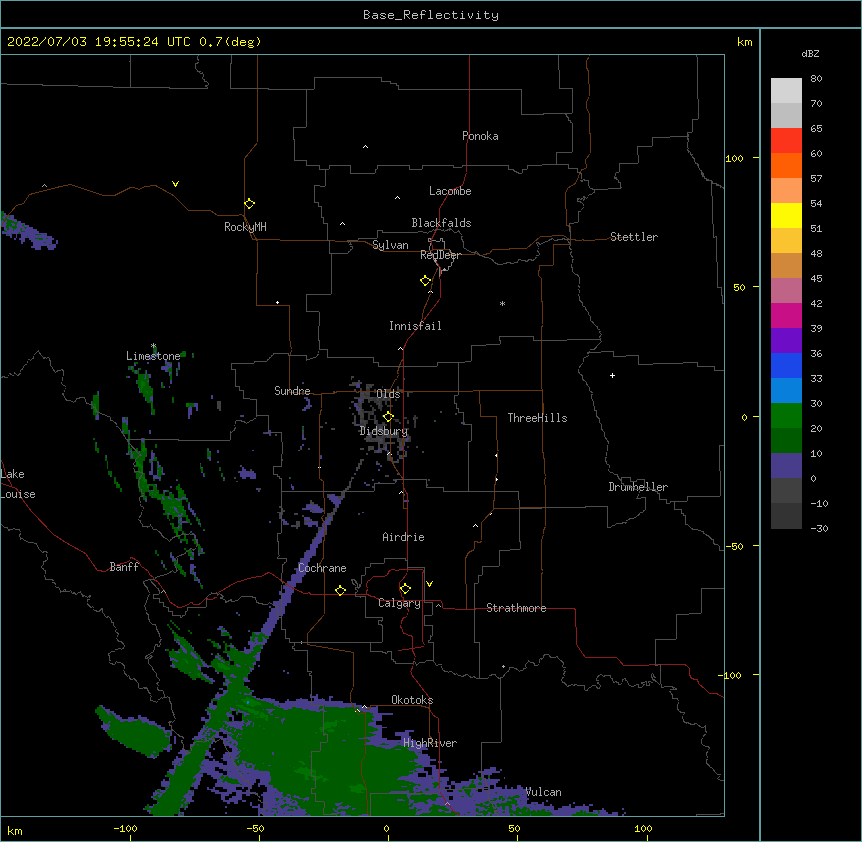
Task: Pick the bright yellow 51-54 dBZ legend swatch
Action: (x=786, y=216)
